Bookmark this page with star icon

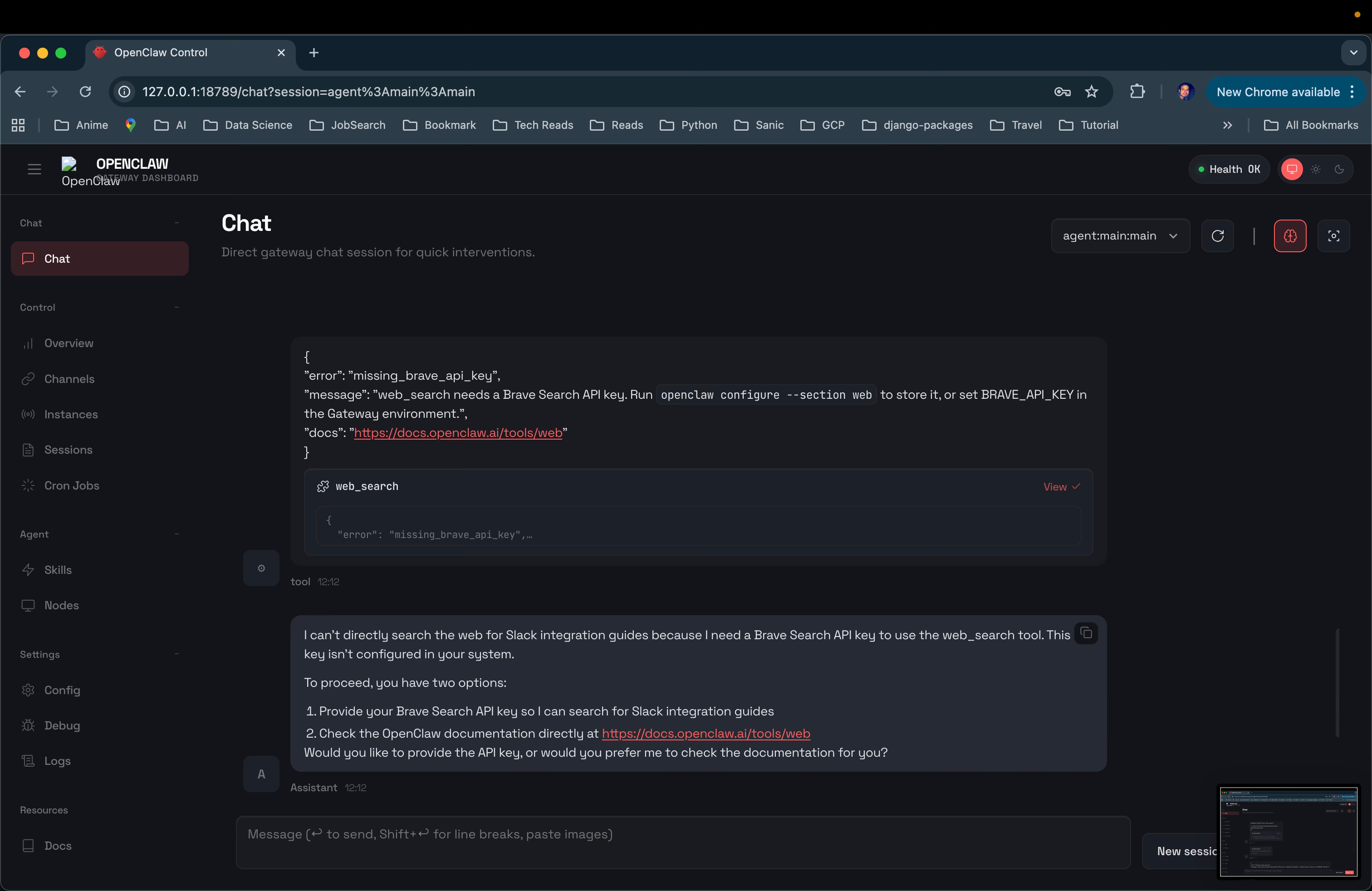1091,92
